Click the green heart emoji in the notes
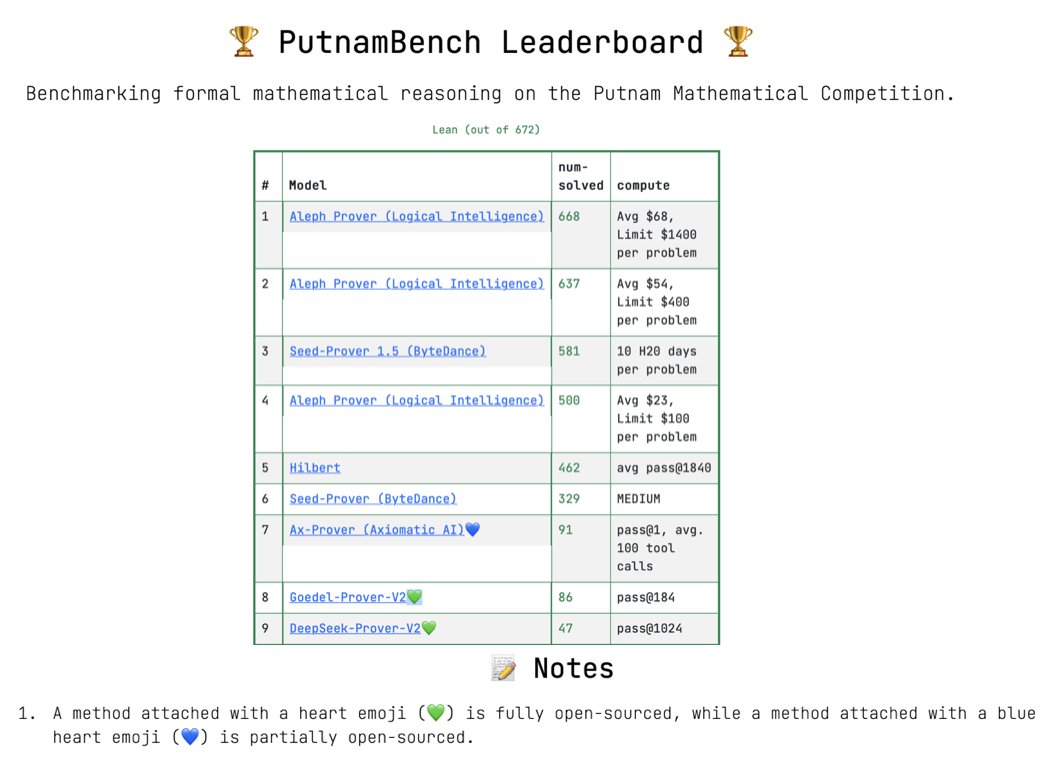The width and height of the screenshot is (1058, 778). (436, 713)
